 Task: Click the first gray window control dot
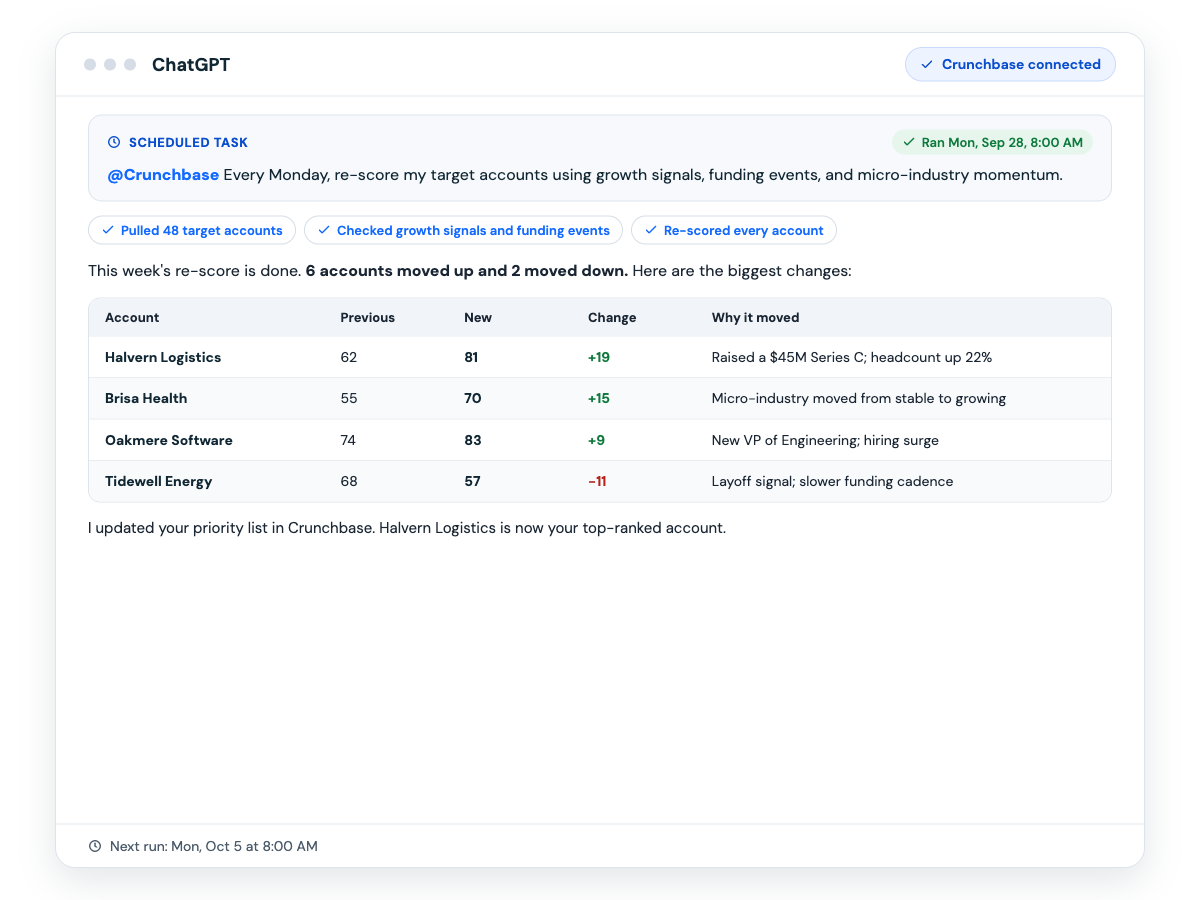[90, 65]
